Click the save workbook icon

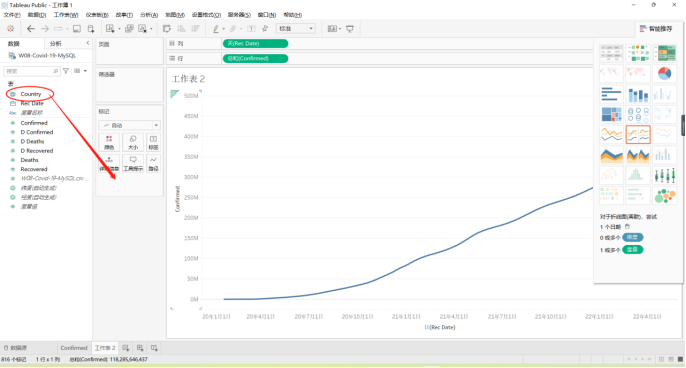[x=77, y=29]
